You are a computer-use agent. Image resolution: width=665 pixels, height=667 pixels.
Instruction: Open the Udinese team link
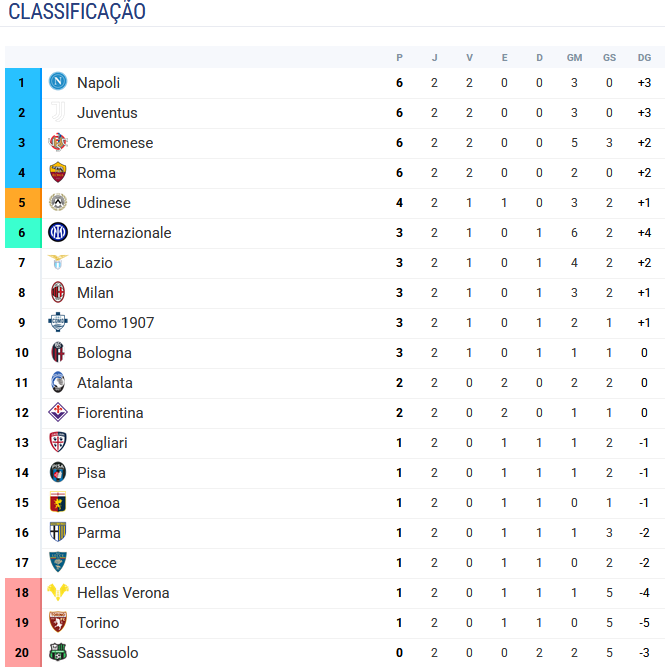[104, 203]
